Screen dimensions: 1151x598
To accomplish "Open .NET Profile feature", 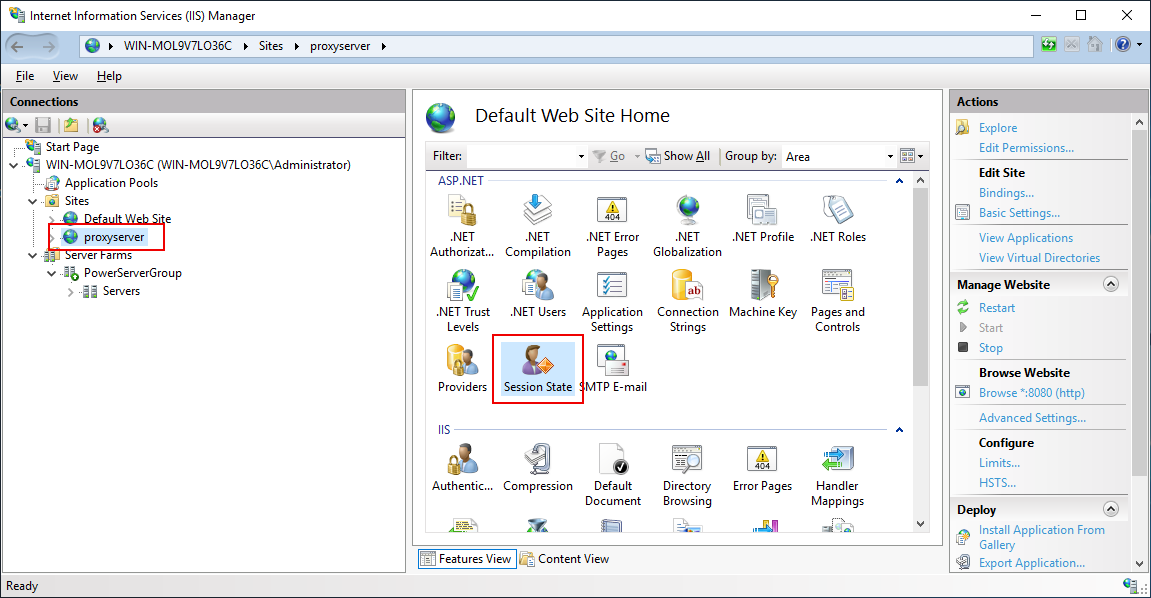I will 763,219.
